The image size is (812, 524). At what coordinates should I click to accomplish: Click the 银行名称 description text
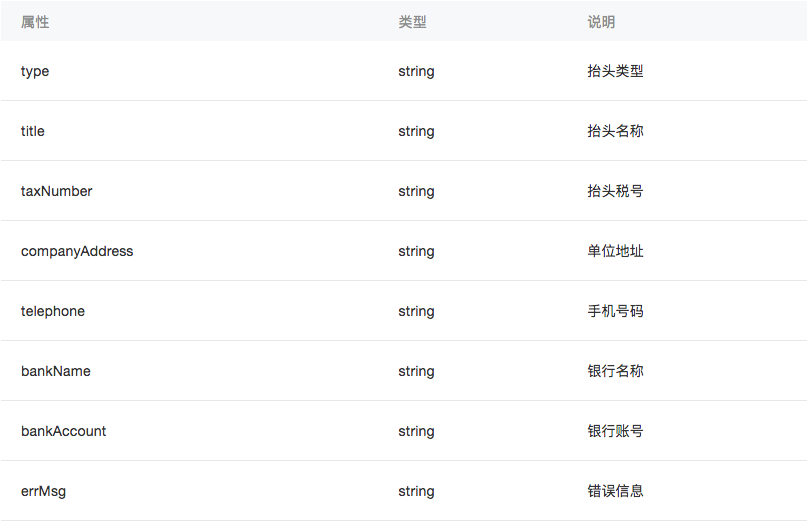click(615, 371)
